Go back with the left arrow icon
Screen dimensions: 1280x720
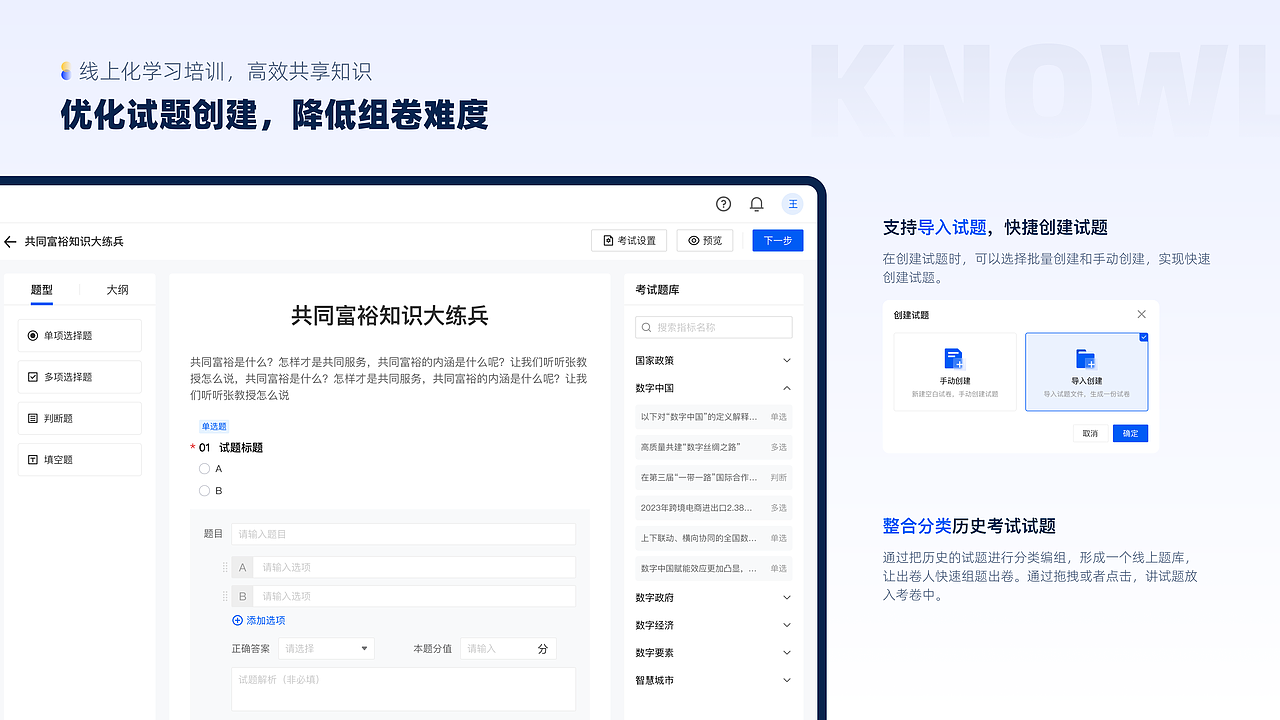10,242
